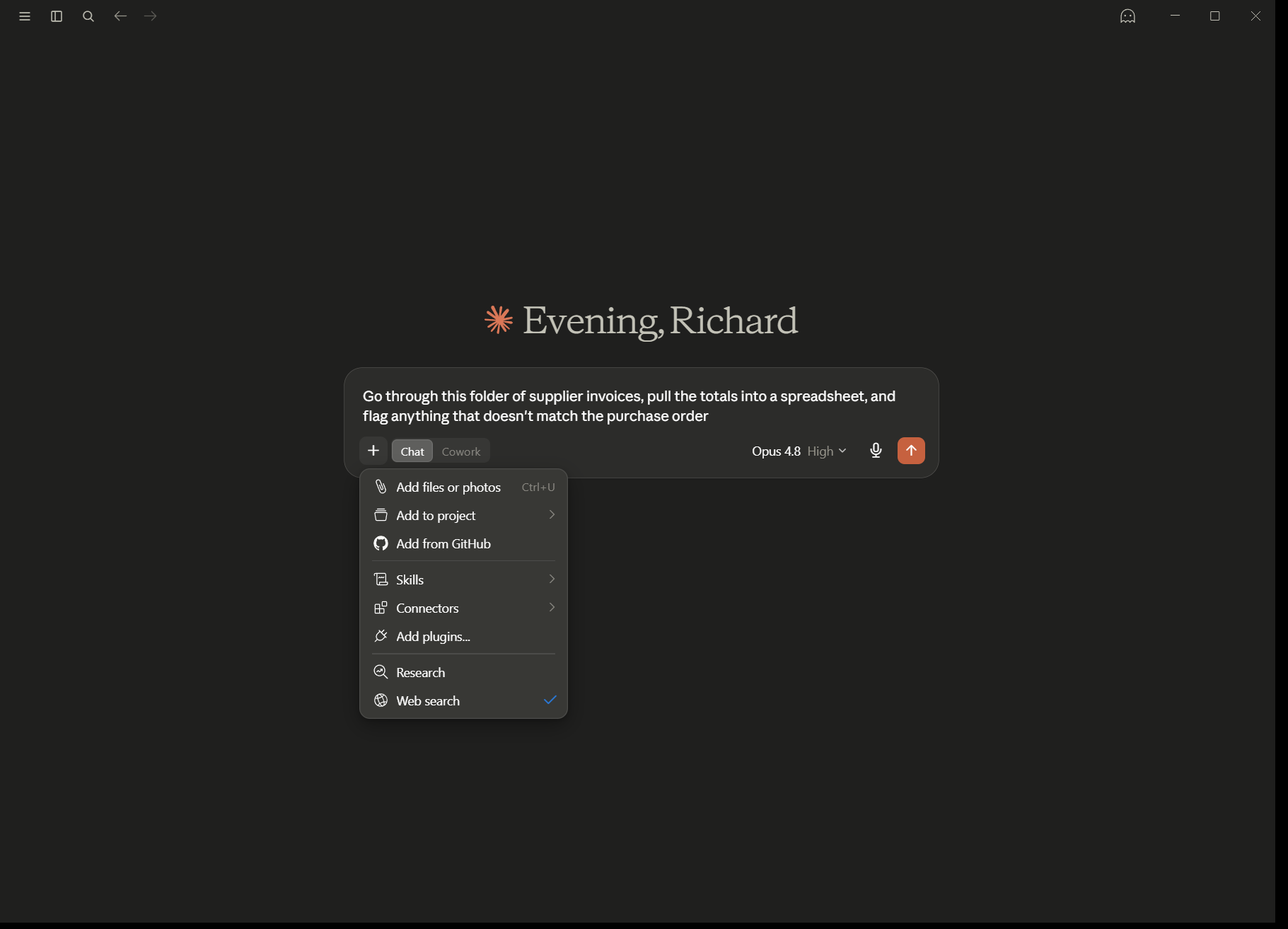Click the Evening, Richard greeting
Viewport: 1288px width, 929px height.
[x=660, y=321]
